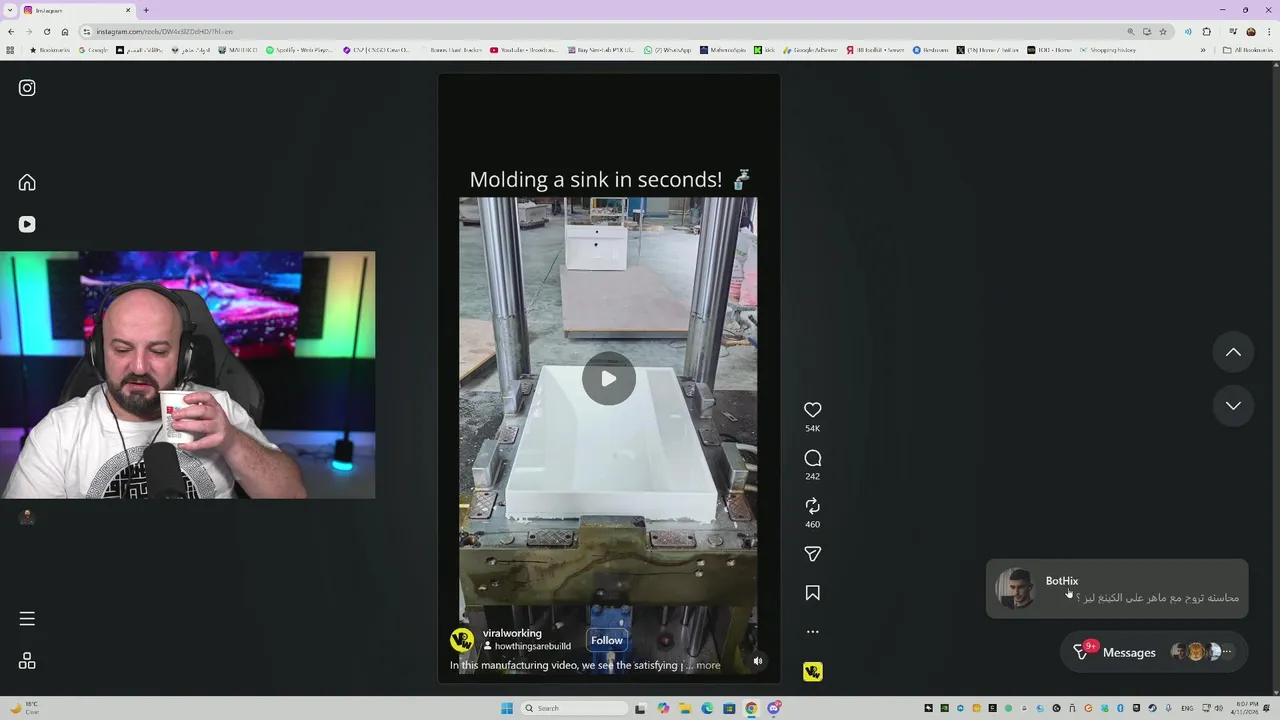The image size is (1280, 720).
Task: Open a new browser tab
Action: (146, 10)
